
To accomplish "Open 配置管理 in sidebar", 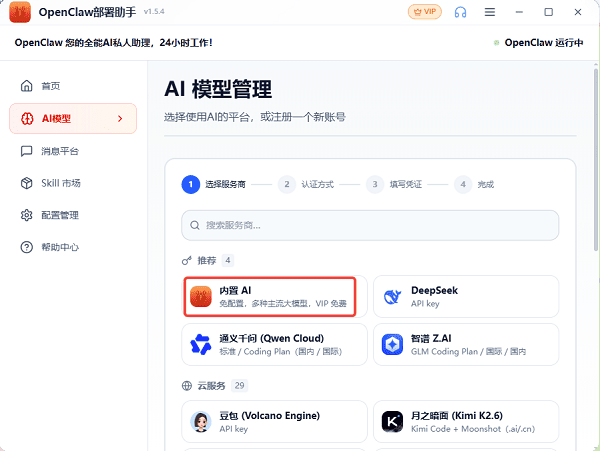I will (x=73, y=215).
